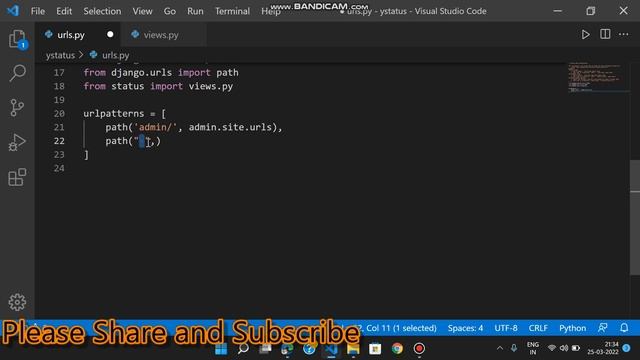Click line number 22 in gutter
The height and width of the screenshot is (360, 640).
click(59, 141)
